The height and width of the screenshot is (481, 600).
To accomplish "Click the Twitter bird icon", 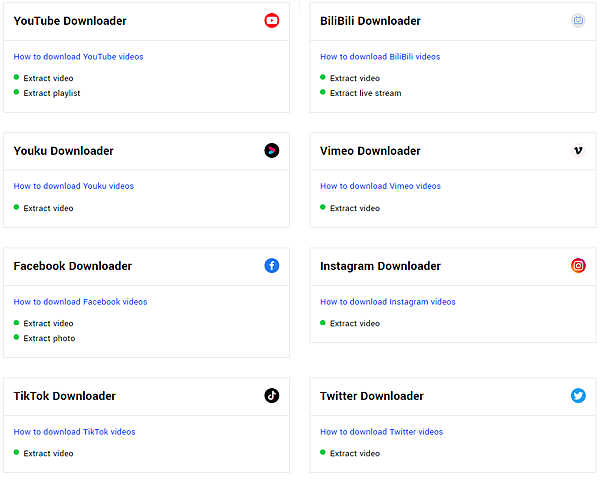I will [578, 395].
